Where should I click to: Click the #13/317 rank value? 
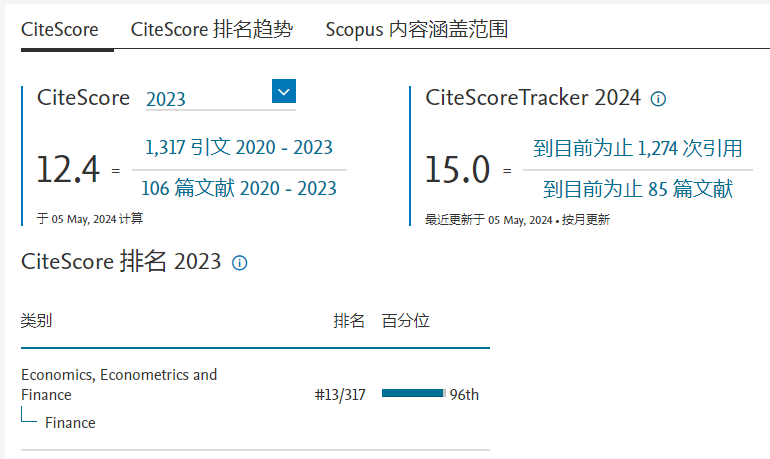pyautogui.click(x=340, y=395)
